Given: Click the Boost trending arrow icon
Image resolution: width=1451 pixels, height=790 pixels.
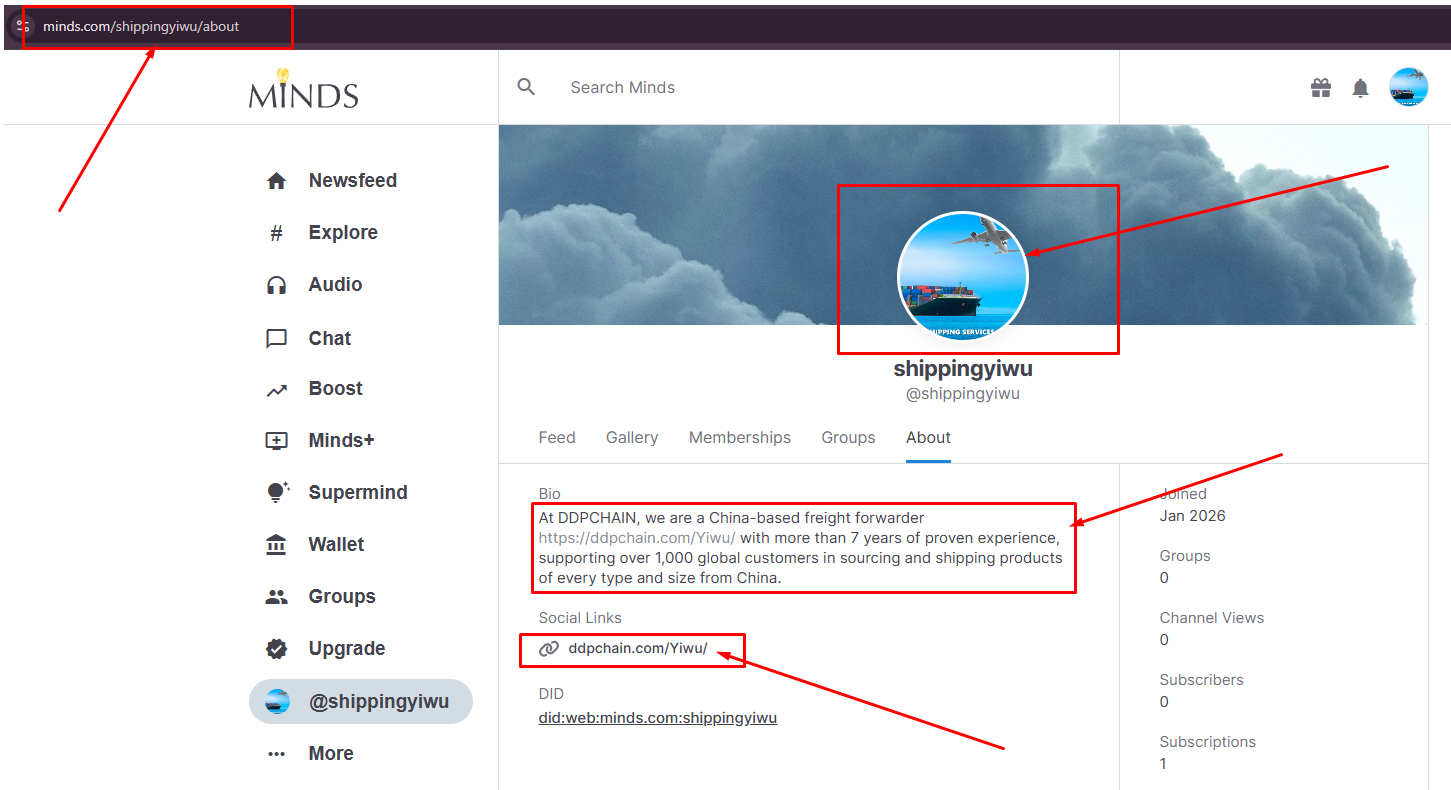Looking at the screenshot, I should 277,390.
